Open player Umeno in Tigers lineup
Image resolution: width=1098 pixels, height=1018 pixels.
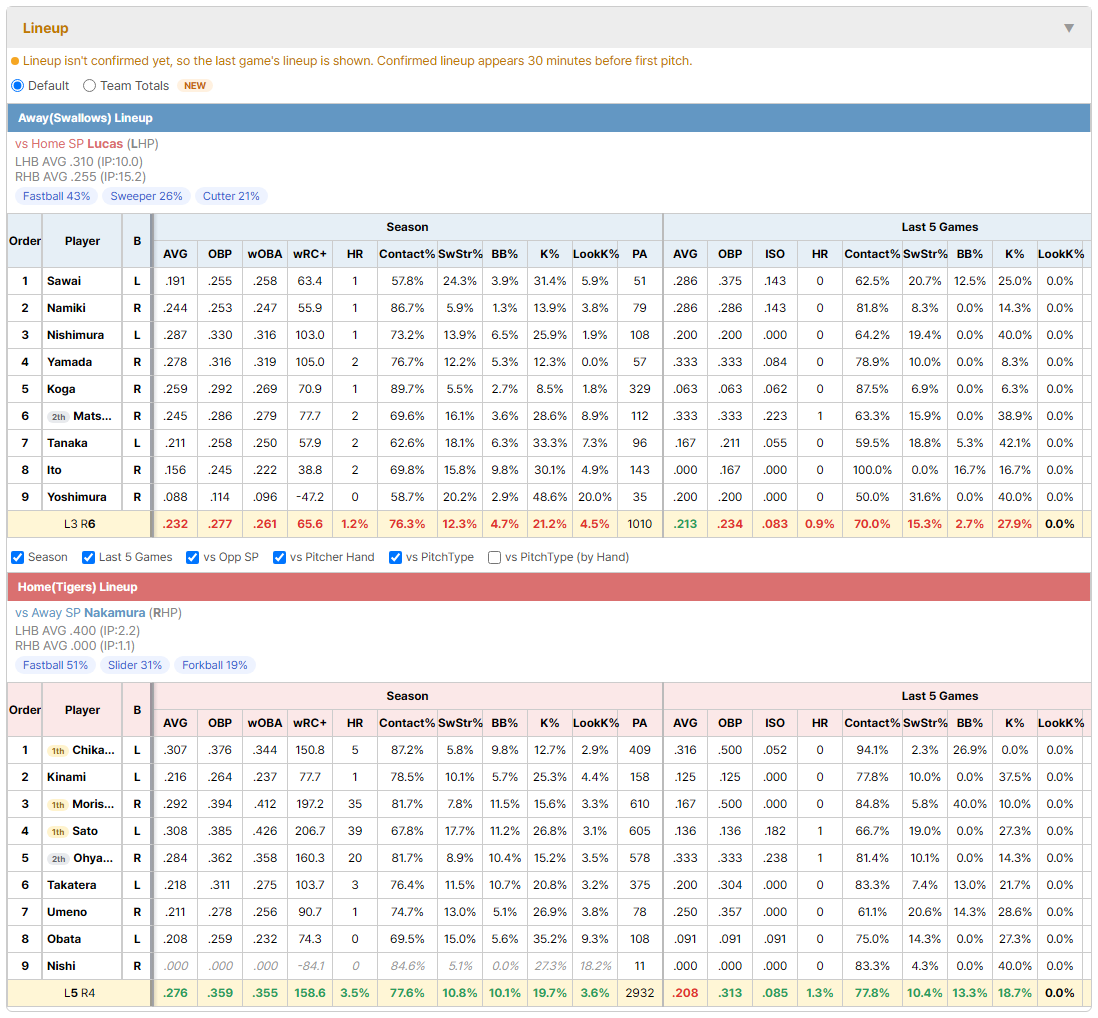[67, 912]
